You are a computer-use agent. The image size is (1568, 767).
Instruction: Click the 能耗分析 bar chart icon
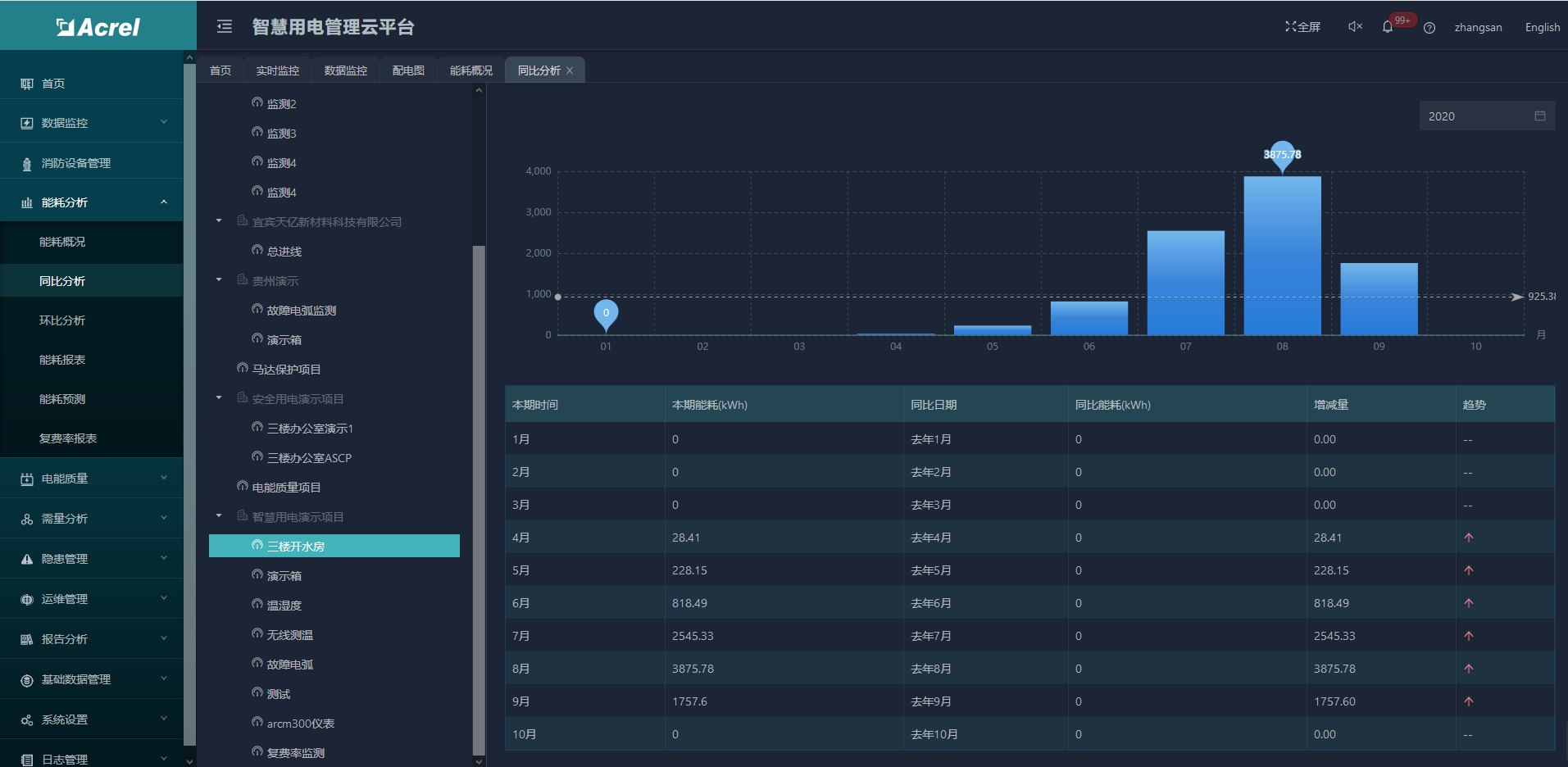pyautogui.click(x=27, y=202)
